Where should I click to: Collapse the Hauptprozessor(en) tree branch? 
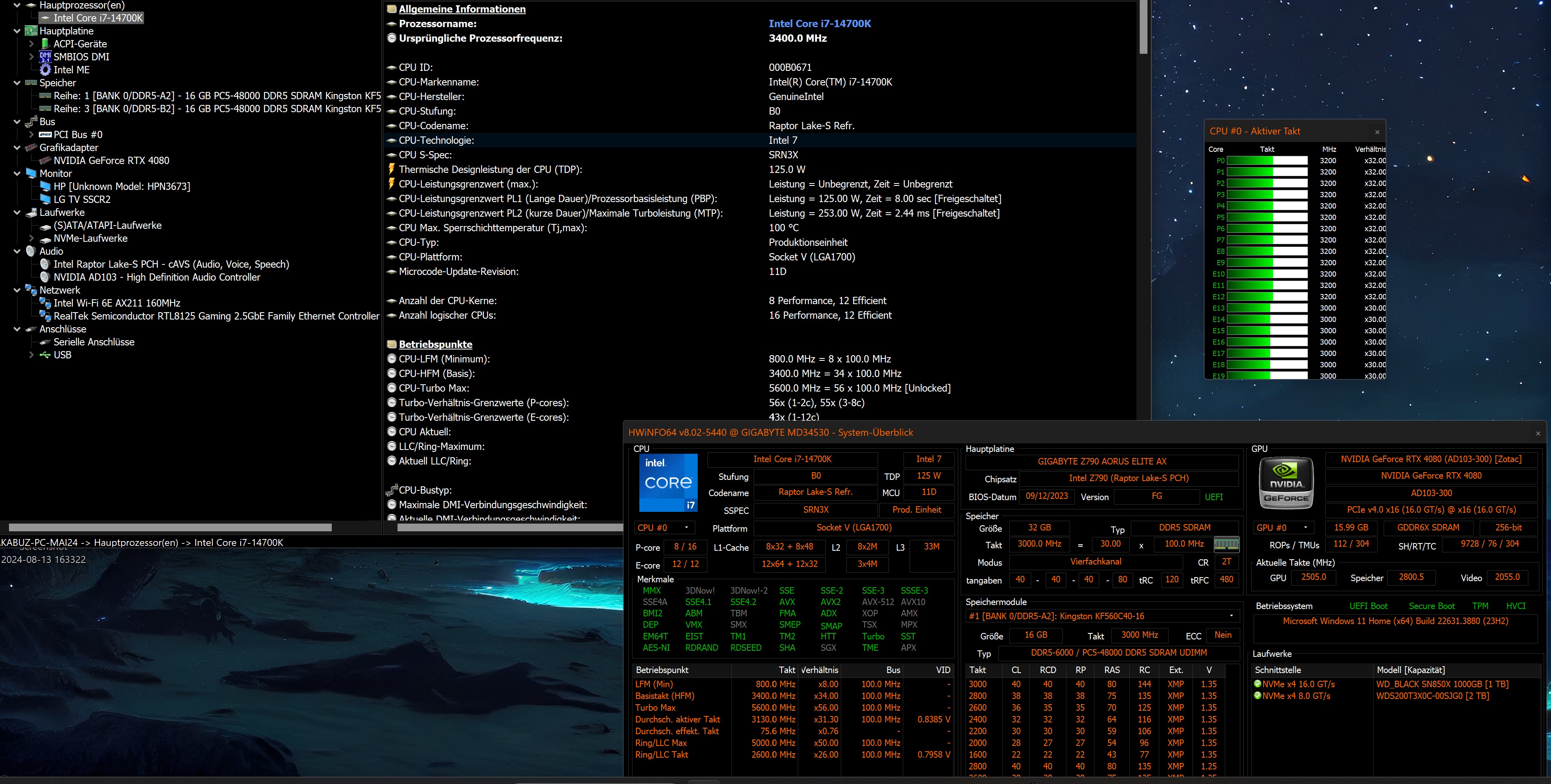[17, 5]
